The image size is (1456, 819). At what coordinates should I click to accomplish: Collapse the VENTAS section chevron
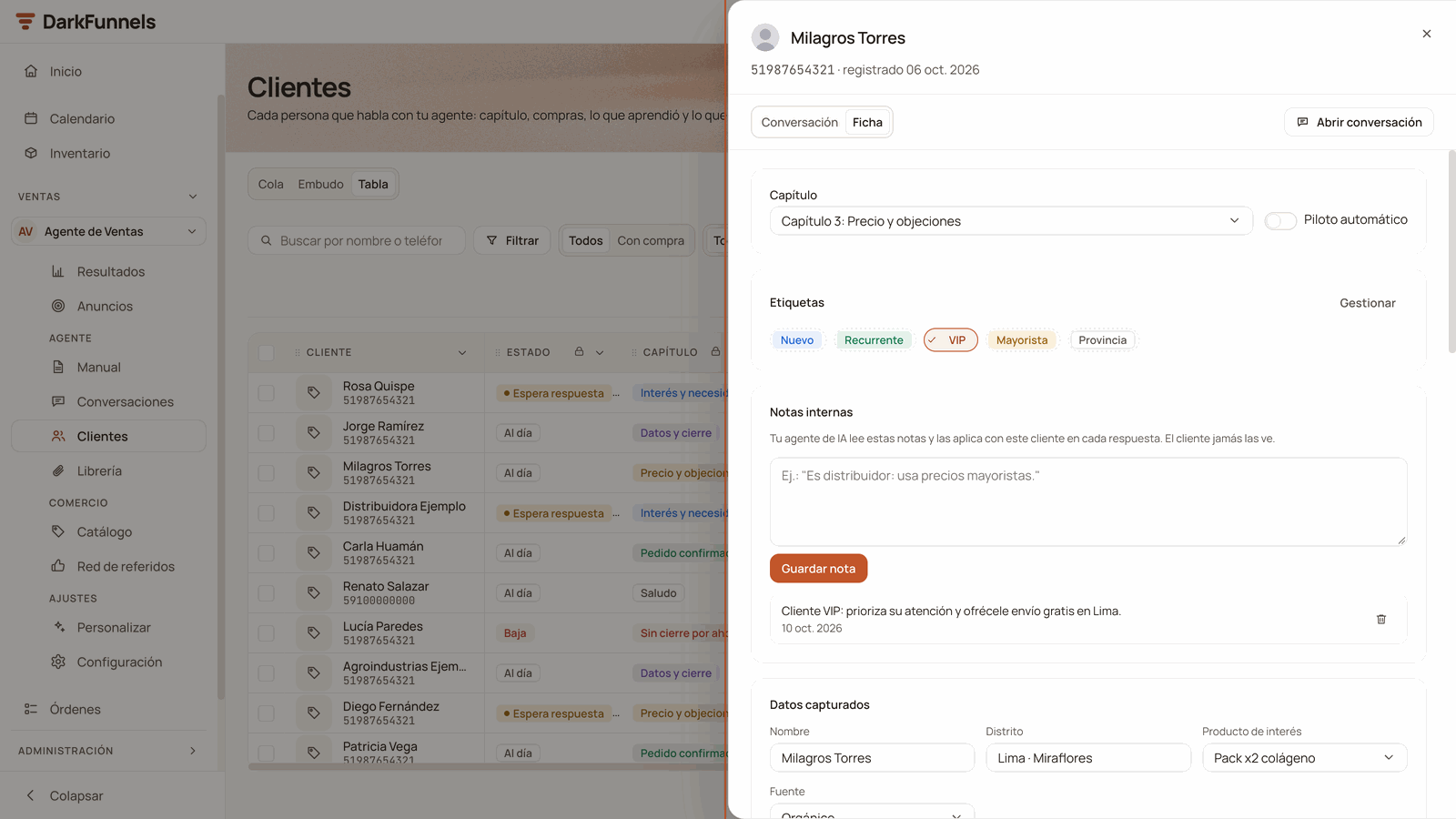[x=192, y=197]
